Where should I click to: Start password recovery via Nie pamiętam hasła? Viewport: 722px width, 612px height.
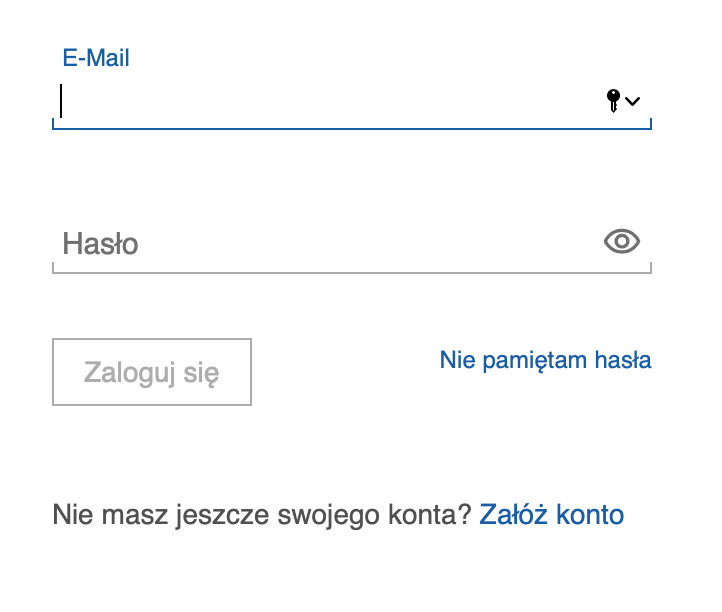(x=545, y=360)
